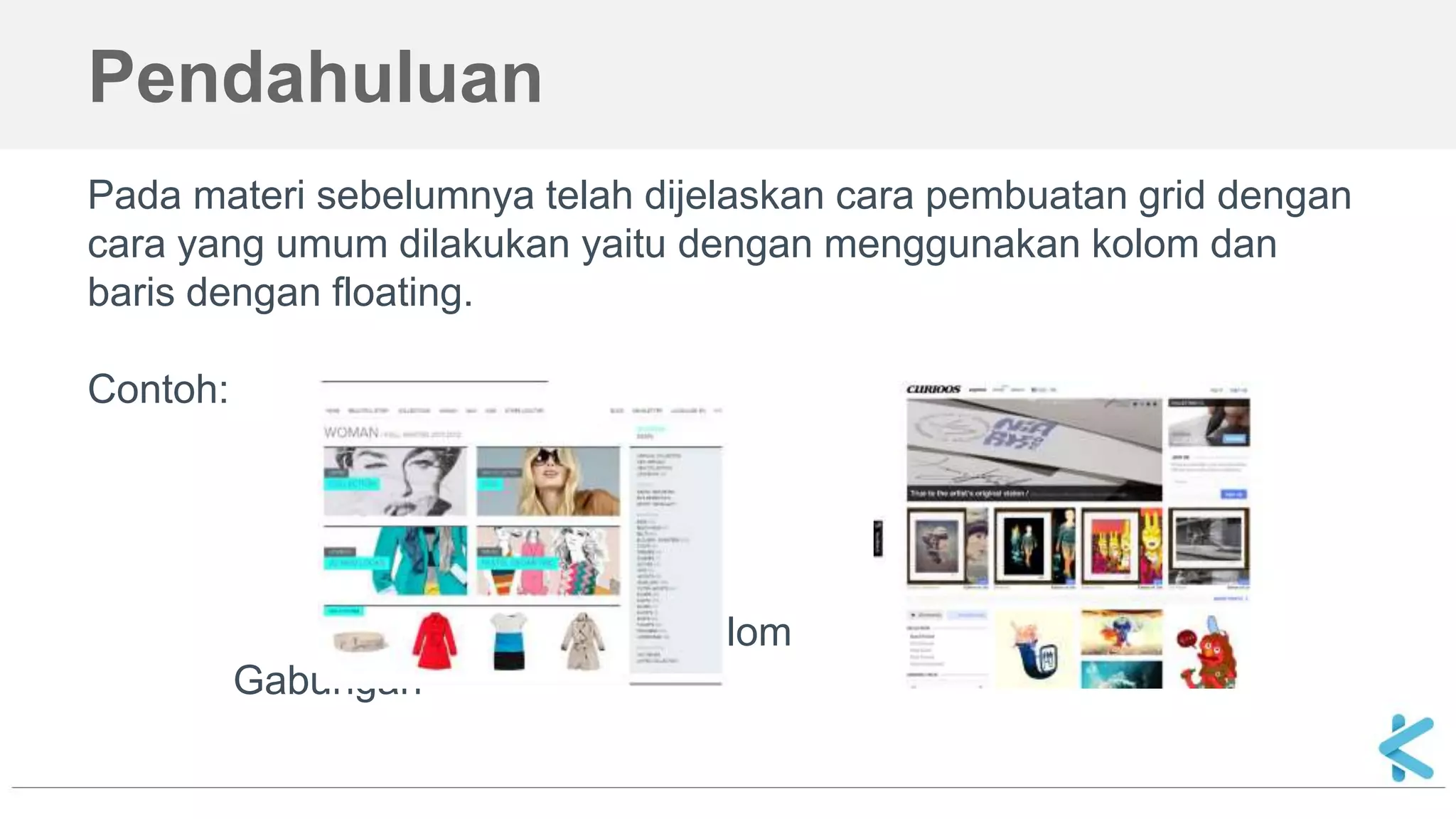
Task: Open the sketched woman face banner
Action: click(395, 481)
